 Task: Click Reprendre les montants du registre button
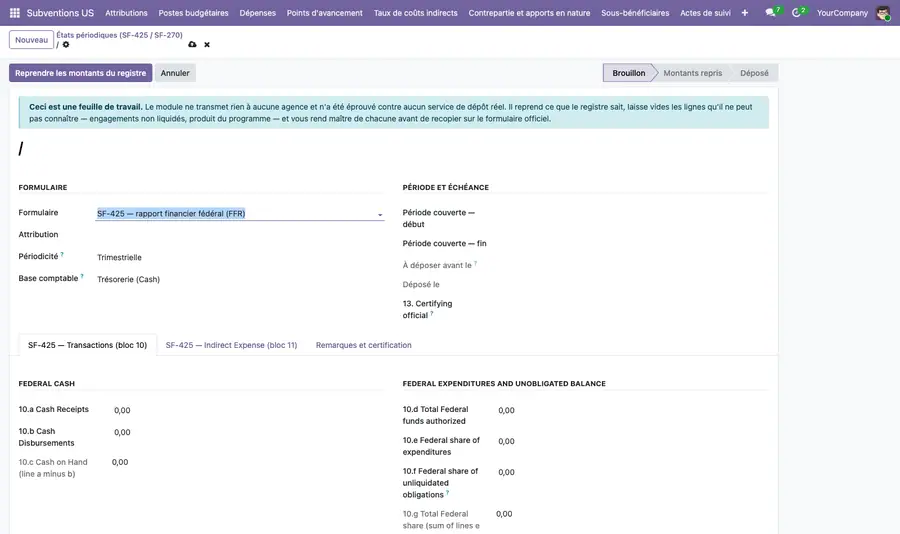pos(80,73)
